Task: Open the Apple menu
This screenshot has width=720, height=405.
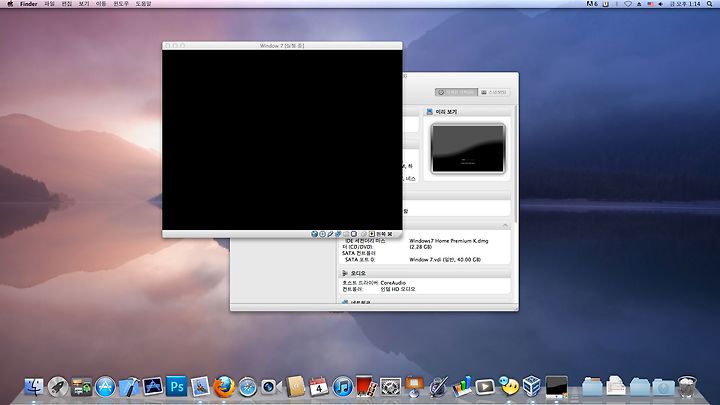Action: coord(10,4)
